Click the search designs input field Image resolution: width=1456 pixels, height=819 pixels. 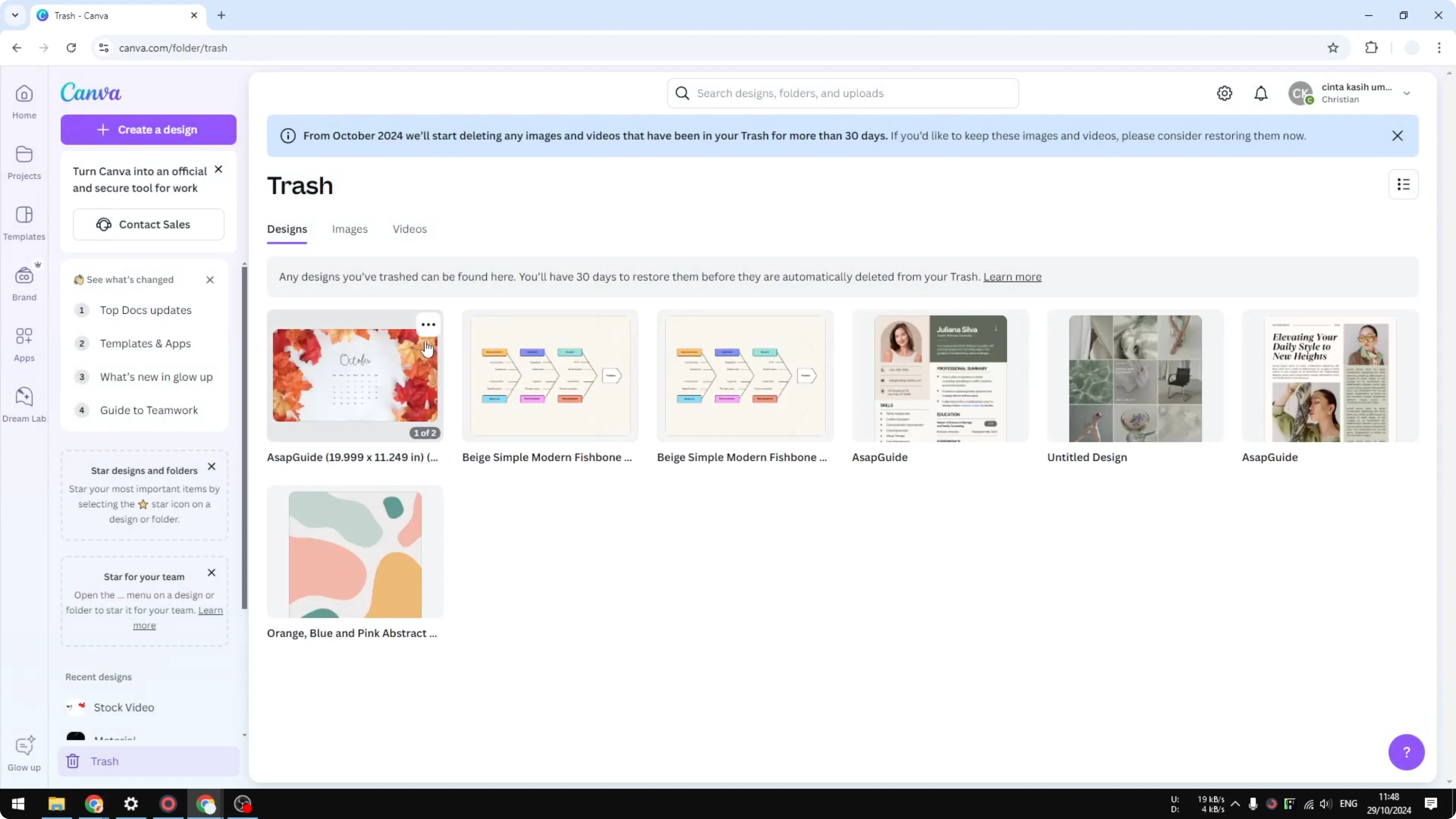coord(842,93)
